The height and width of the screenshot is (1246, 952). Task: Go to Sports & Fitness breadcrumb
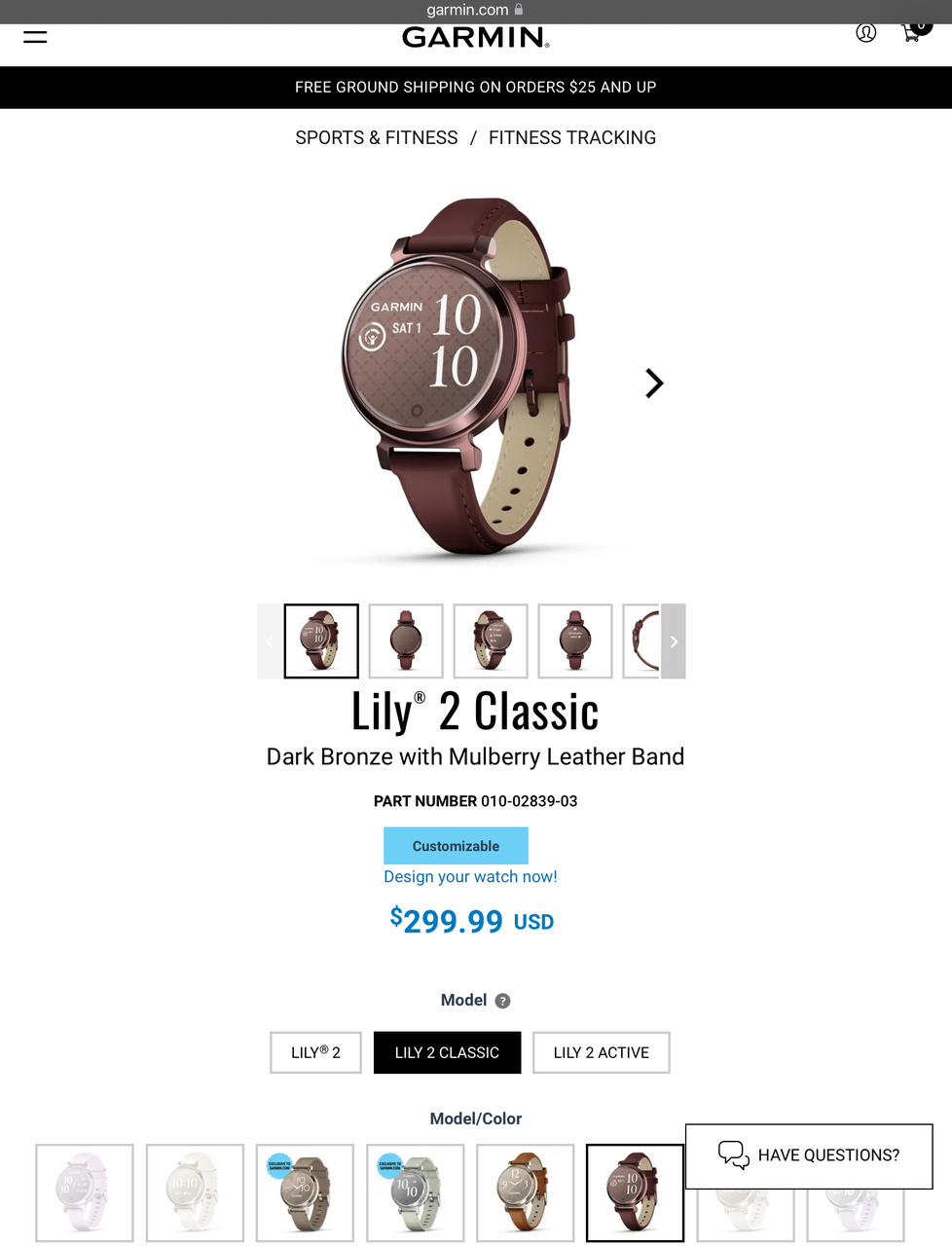(x=377, y=138)
